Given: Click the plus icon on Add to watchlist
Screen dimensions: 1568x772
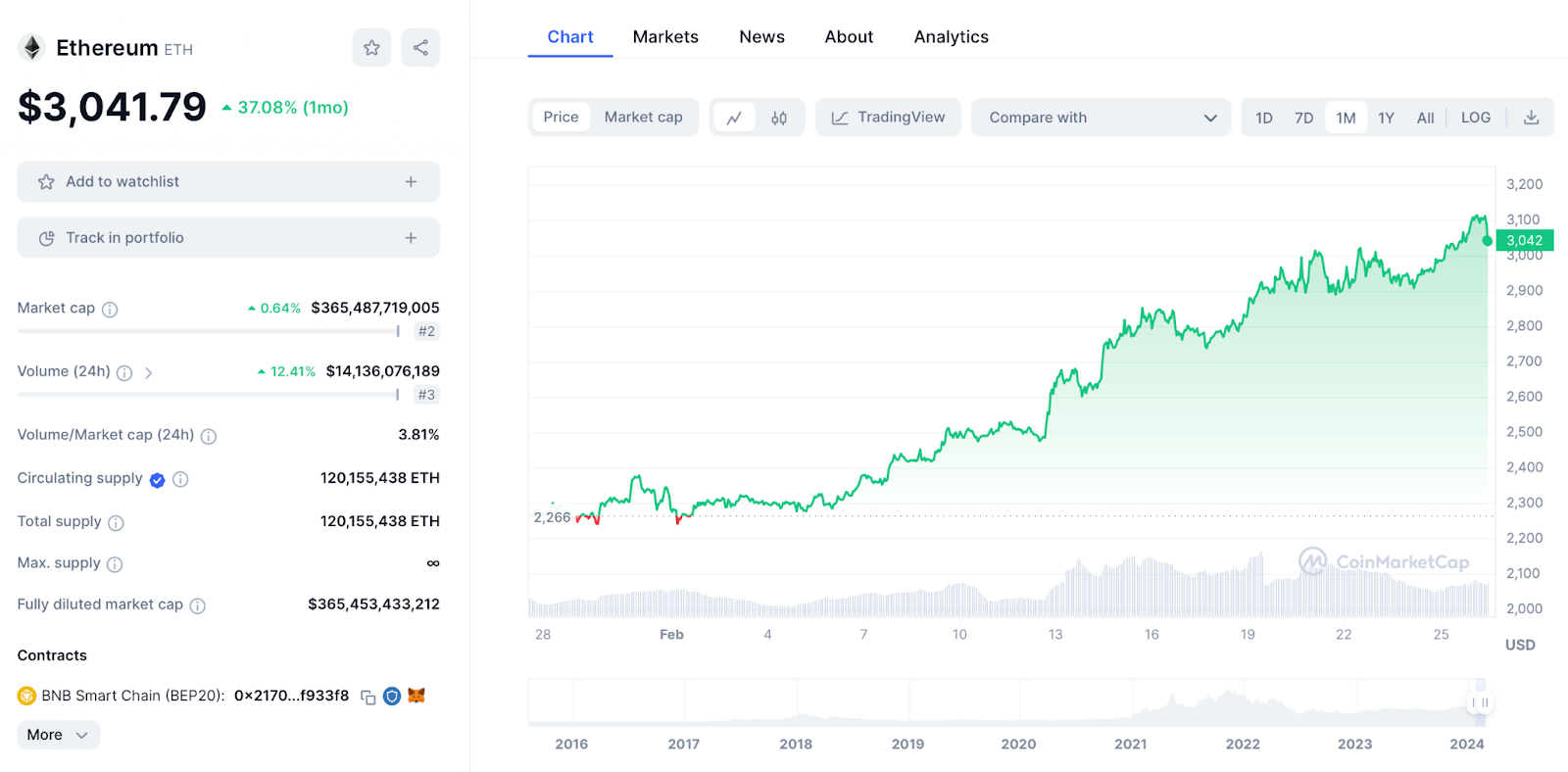Looking at the screenshot, I should click(x=411, y=181).
